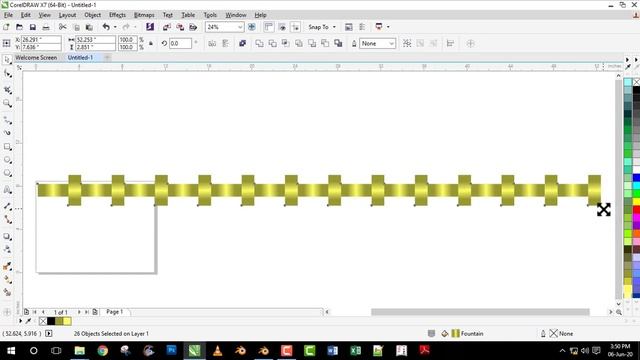Switch to the Welcome Screen tab
The height and width of the screenshot is (360, 640).
(x=36, y=58)
